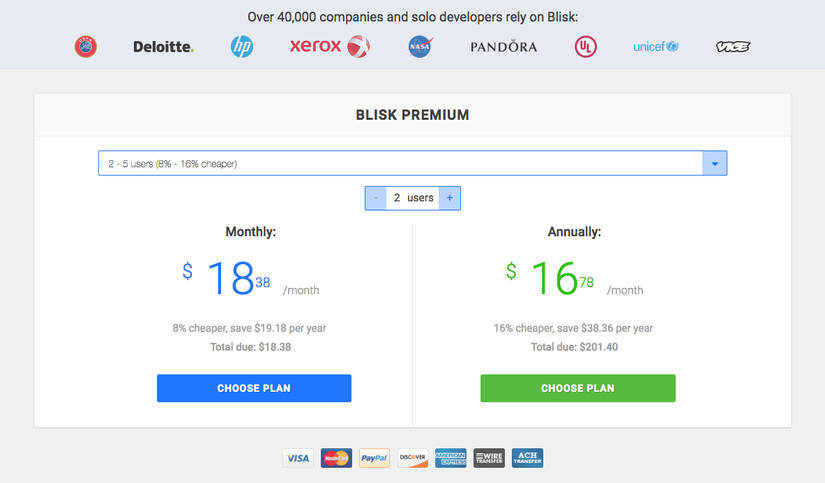
Task: Increase user count with plus button
Action: click(450, 198)
